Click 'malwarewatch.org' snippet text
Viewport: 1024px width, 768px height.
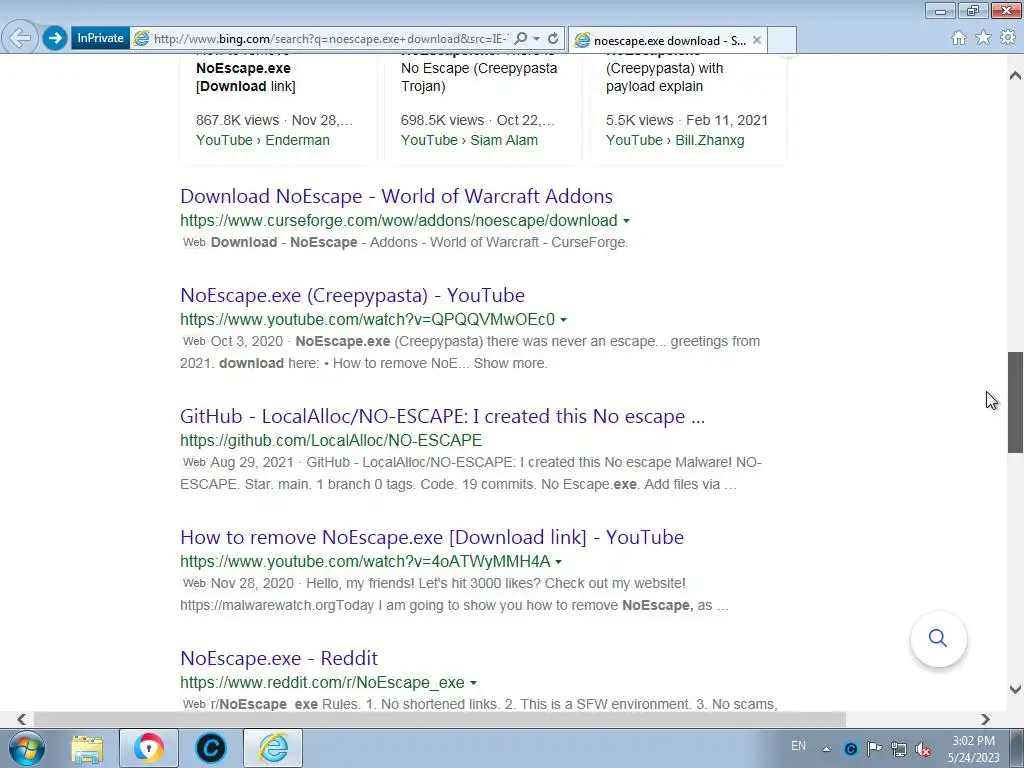click(x=278, y=605)
